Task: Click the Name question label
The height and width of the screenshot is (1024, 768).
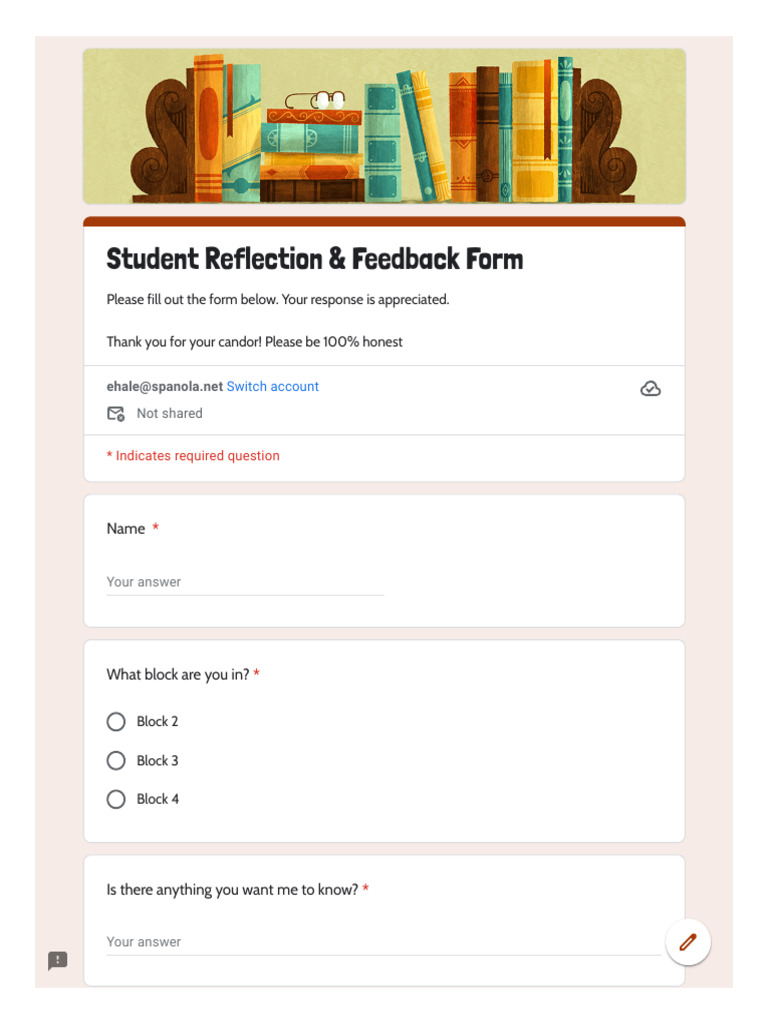Action: pos(126,529)
